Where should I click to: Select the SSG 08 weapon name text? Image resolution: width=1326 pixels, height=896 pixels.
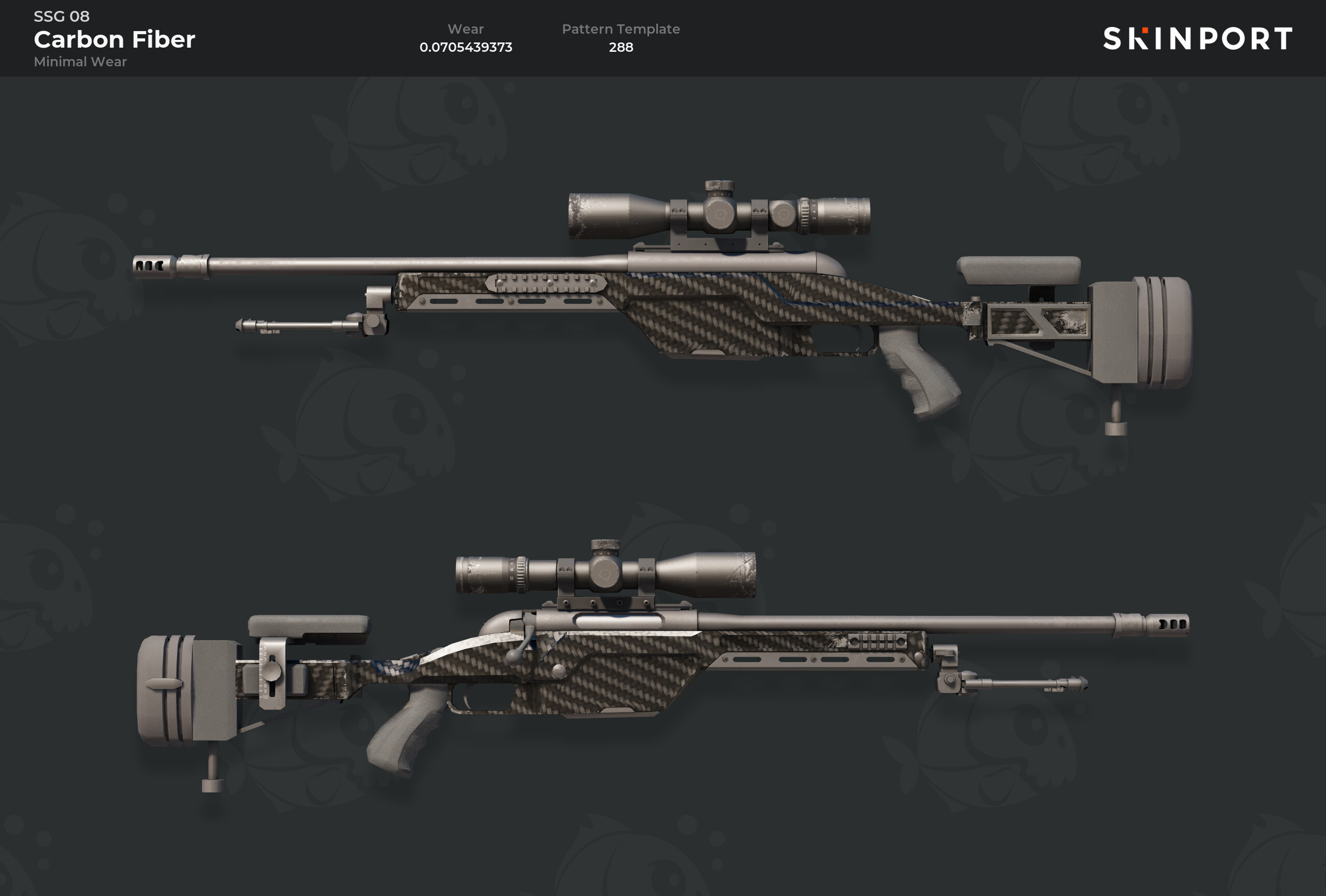62,16
